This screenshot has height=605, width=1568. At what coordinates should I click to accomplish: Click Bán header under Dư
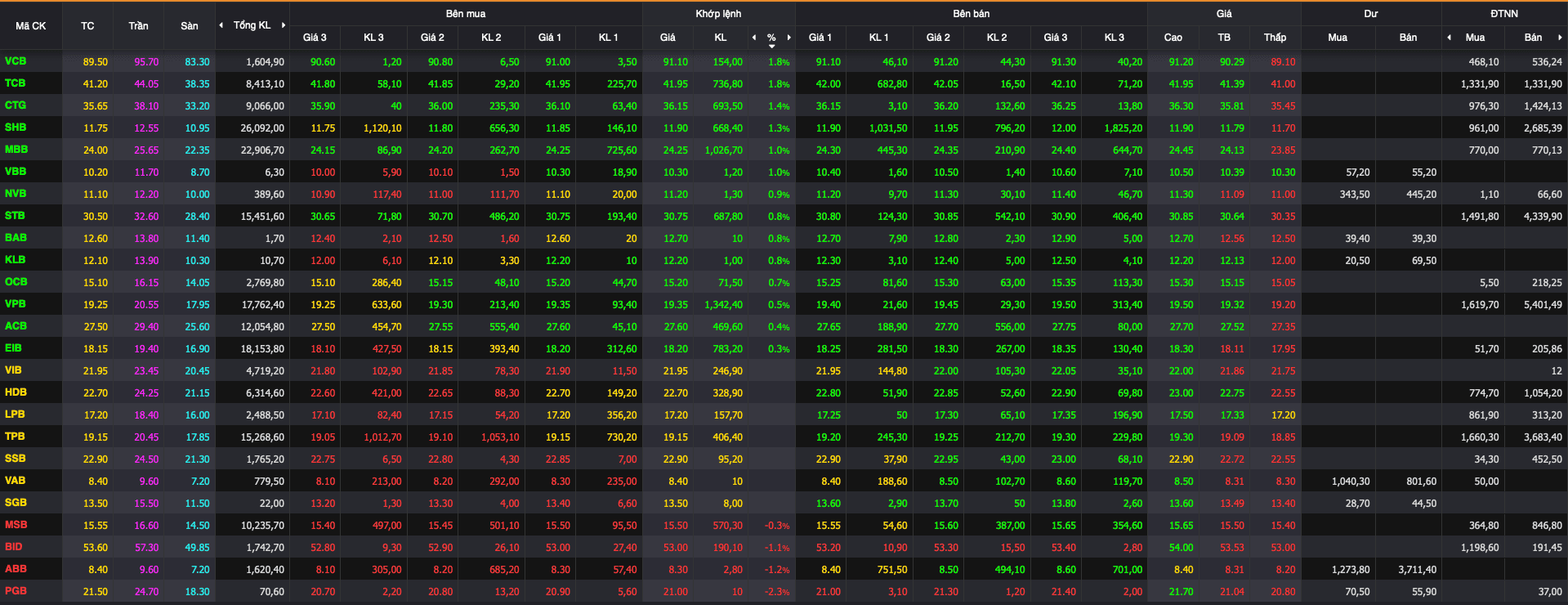click(x=1408, y=38)
